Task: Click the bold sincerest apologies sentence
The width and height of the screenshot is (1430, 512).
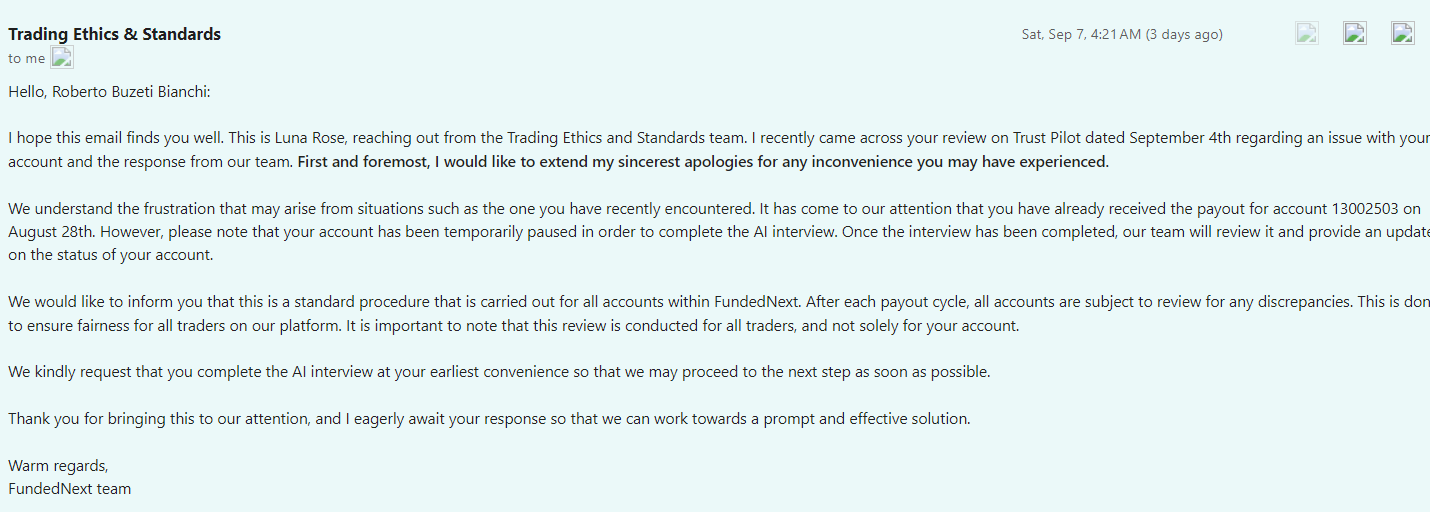Action: point(702,162)
